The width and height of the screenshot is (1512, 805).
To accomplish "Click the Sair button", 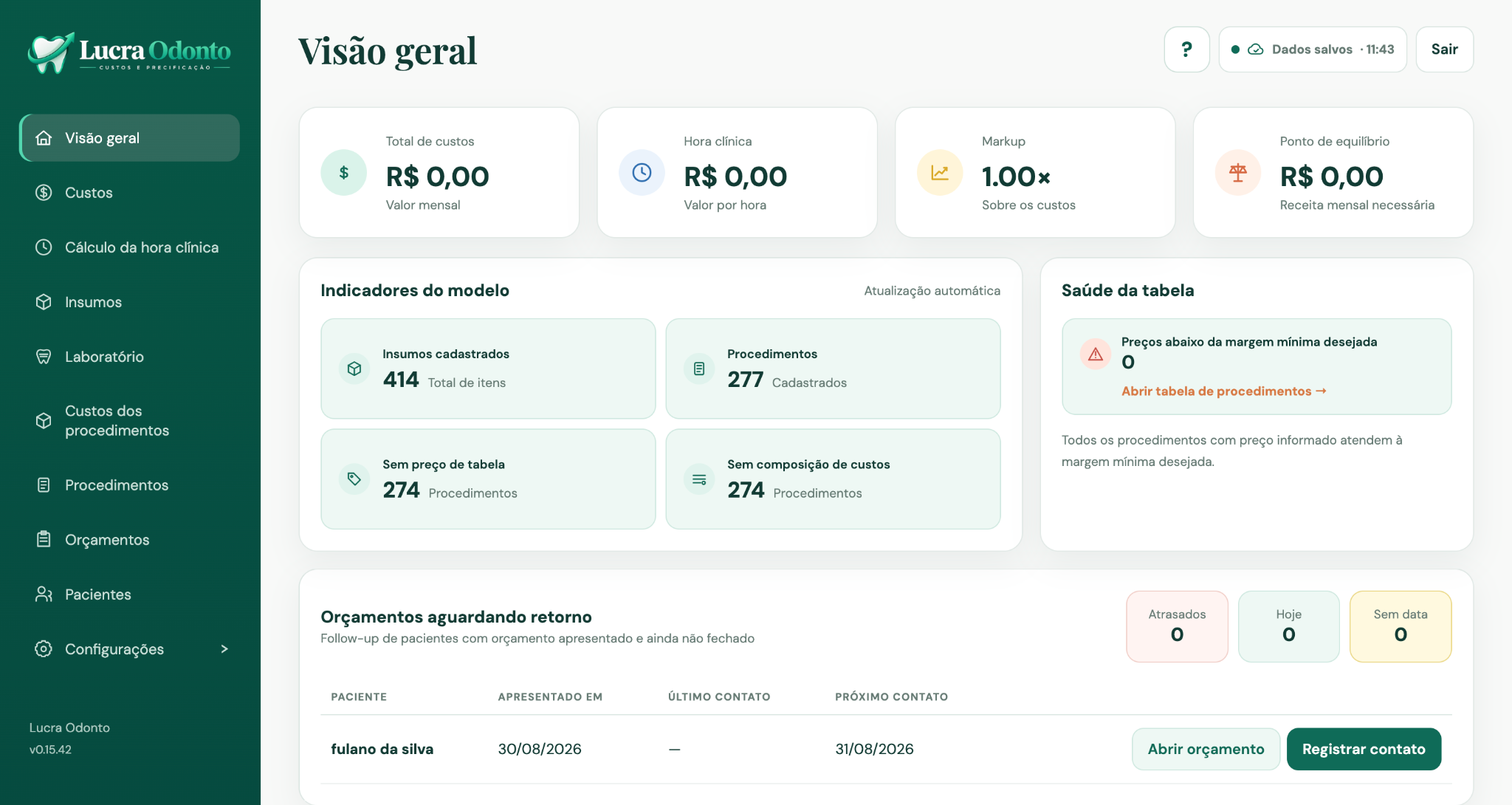I will pyautogui.click(x=1445, y=49).
